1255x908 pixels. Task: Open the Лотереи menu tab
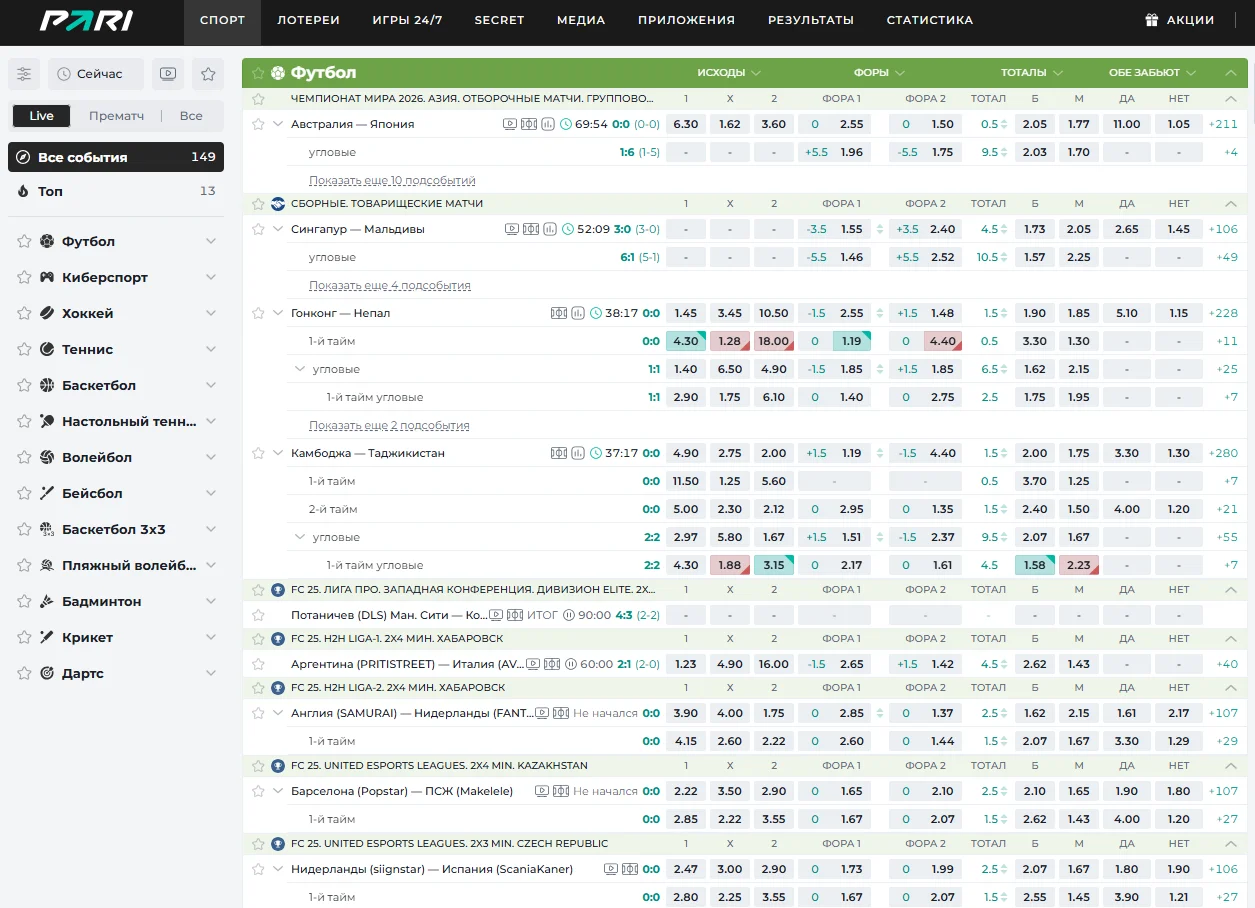point(308,20)
